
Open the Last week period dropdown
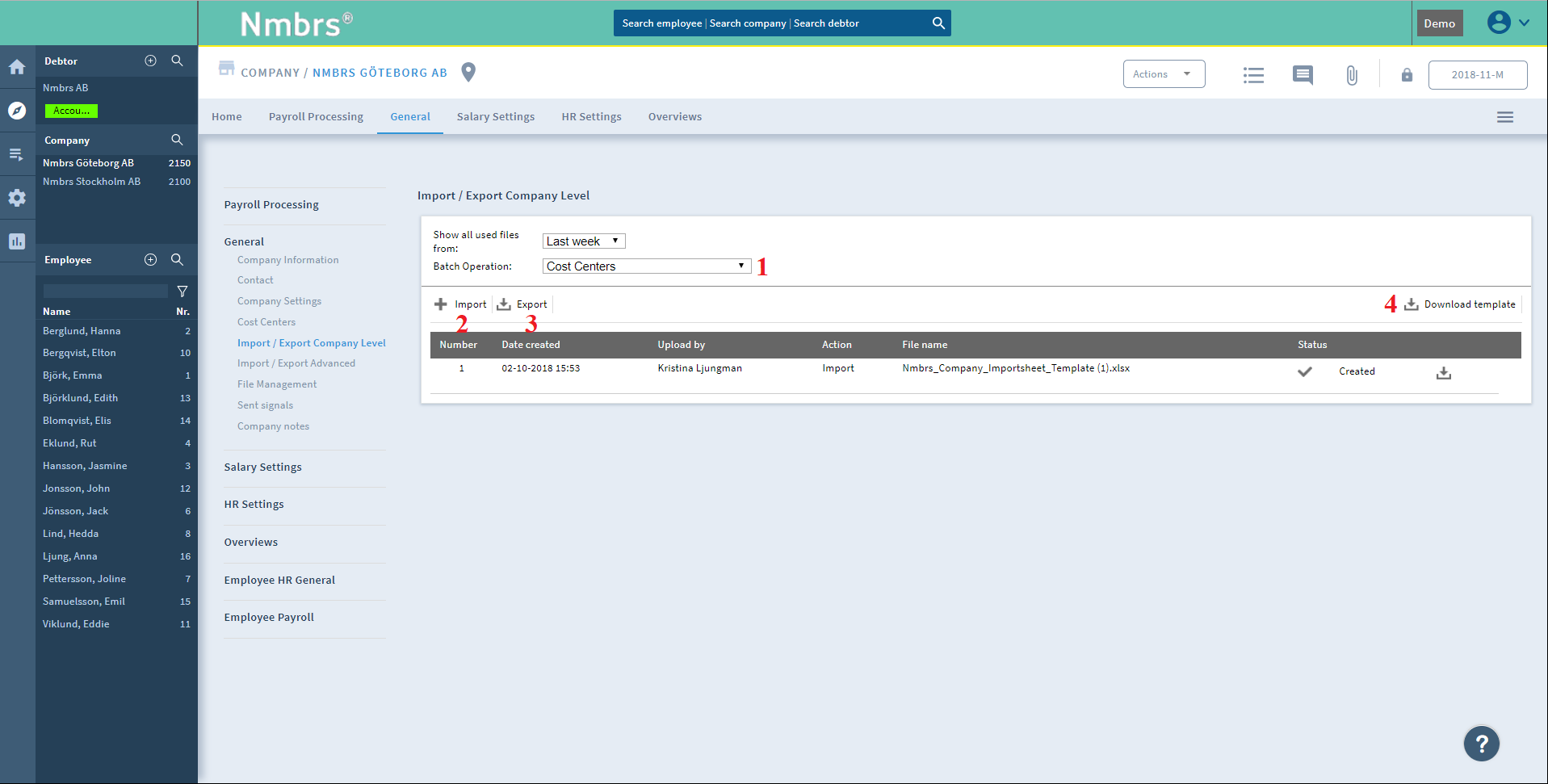(x=584, y=241)
